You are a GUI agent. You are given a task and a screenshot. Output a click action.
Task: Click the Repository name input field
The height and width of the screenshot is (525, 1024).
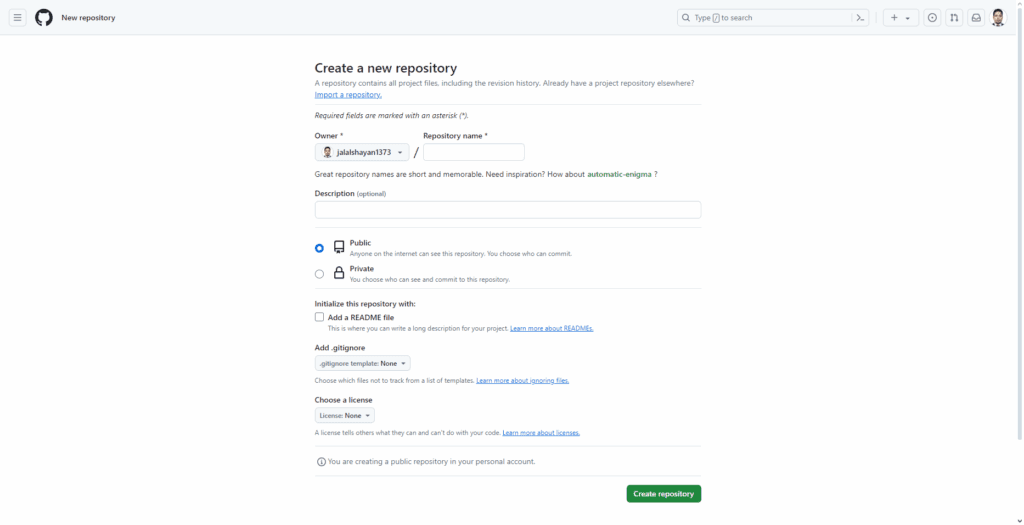473,153
